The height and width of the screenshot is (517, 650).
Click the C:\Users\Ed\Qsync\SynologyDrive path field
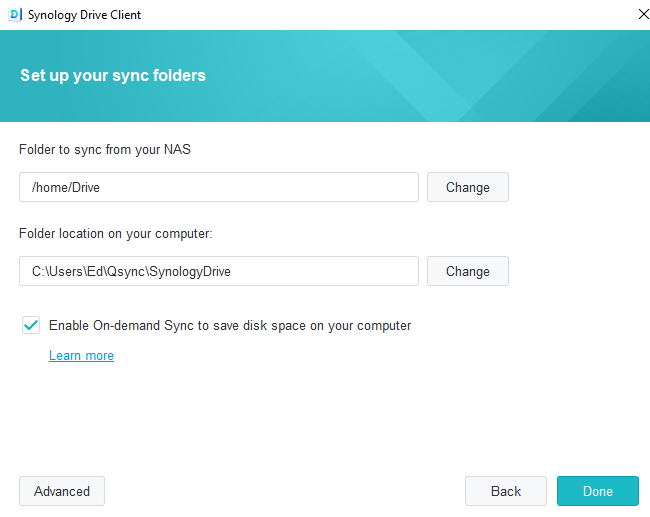219,271
